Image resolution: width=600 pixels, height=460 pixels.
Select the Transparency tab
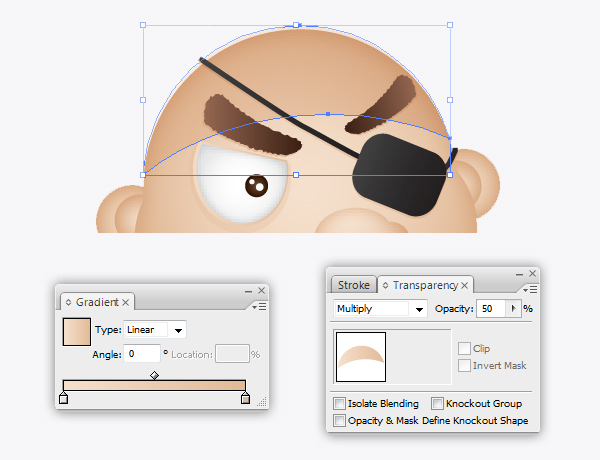click(425, 285)
